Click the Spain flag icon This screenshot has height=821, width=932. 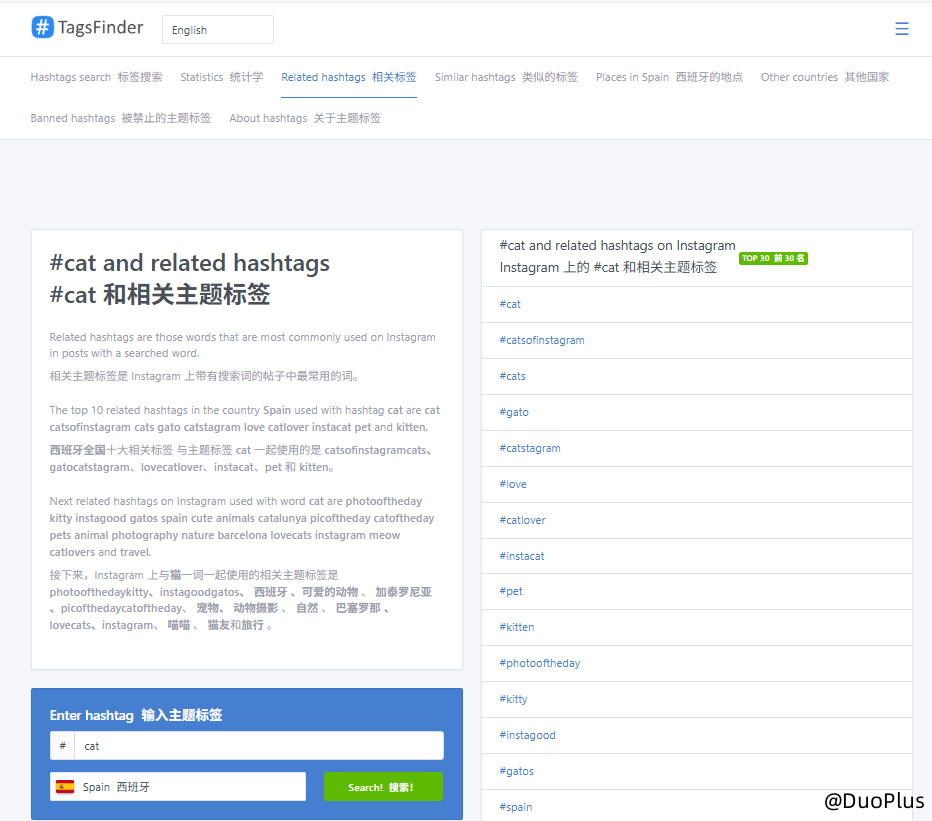coord(65,787)
